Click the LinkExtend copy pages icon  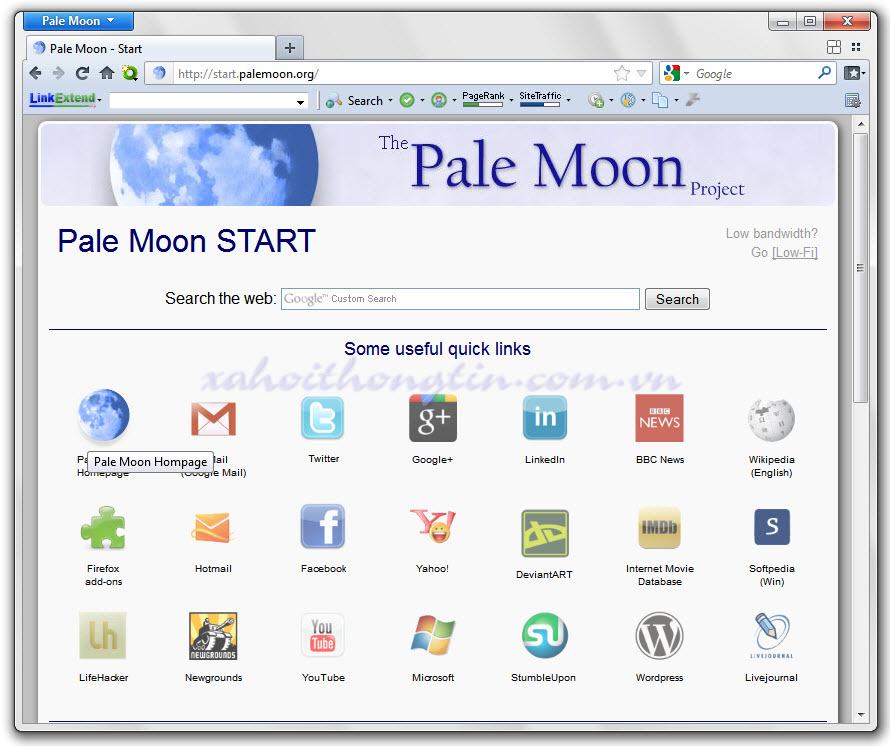click(659, 100)
